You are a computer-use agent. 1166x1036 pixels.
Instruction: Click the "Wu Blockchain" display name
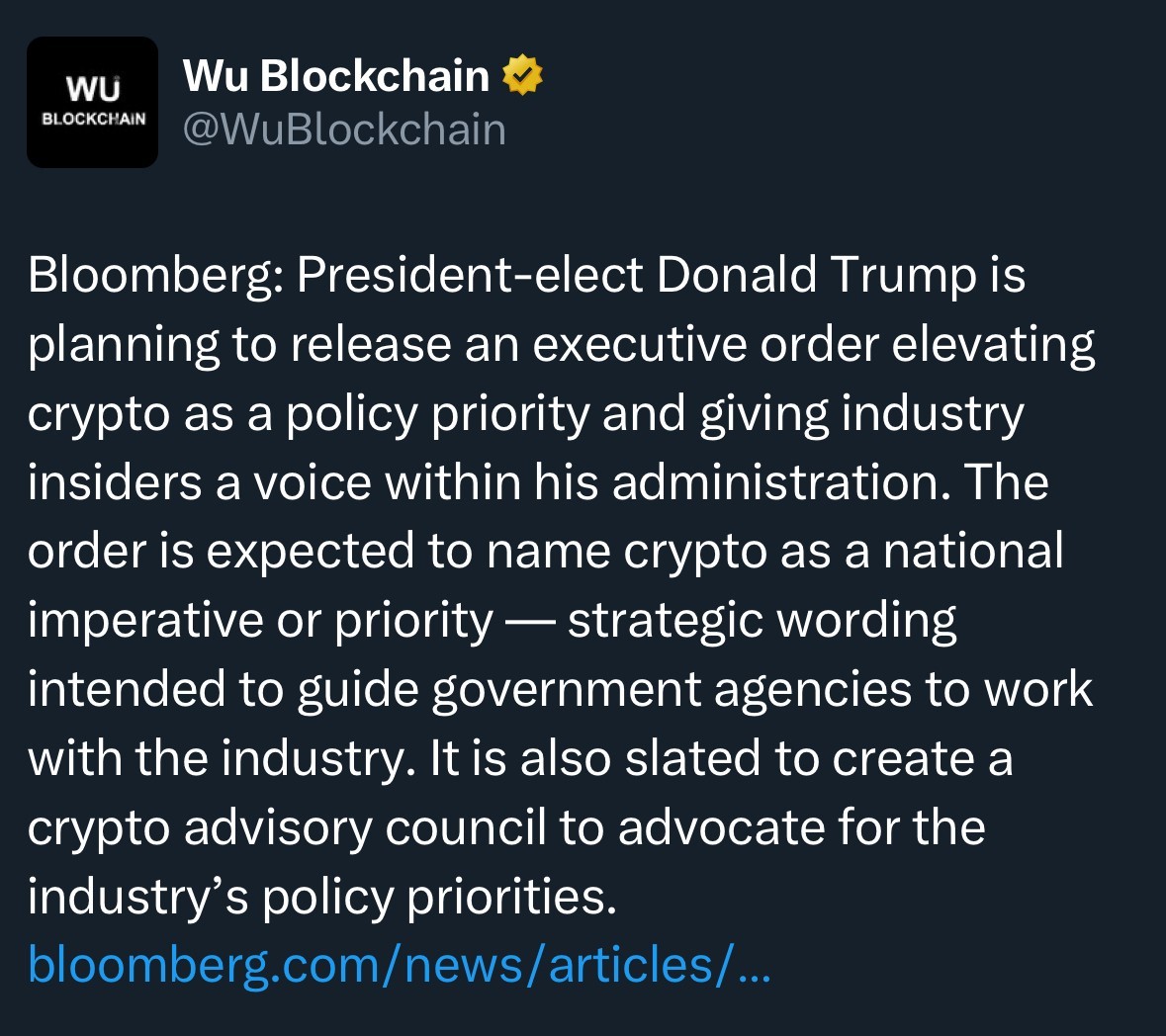tap(336, 76)
